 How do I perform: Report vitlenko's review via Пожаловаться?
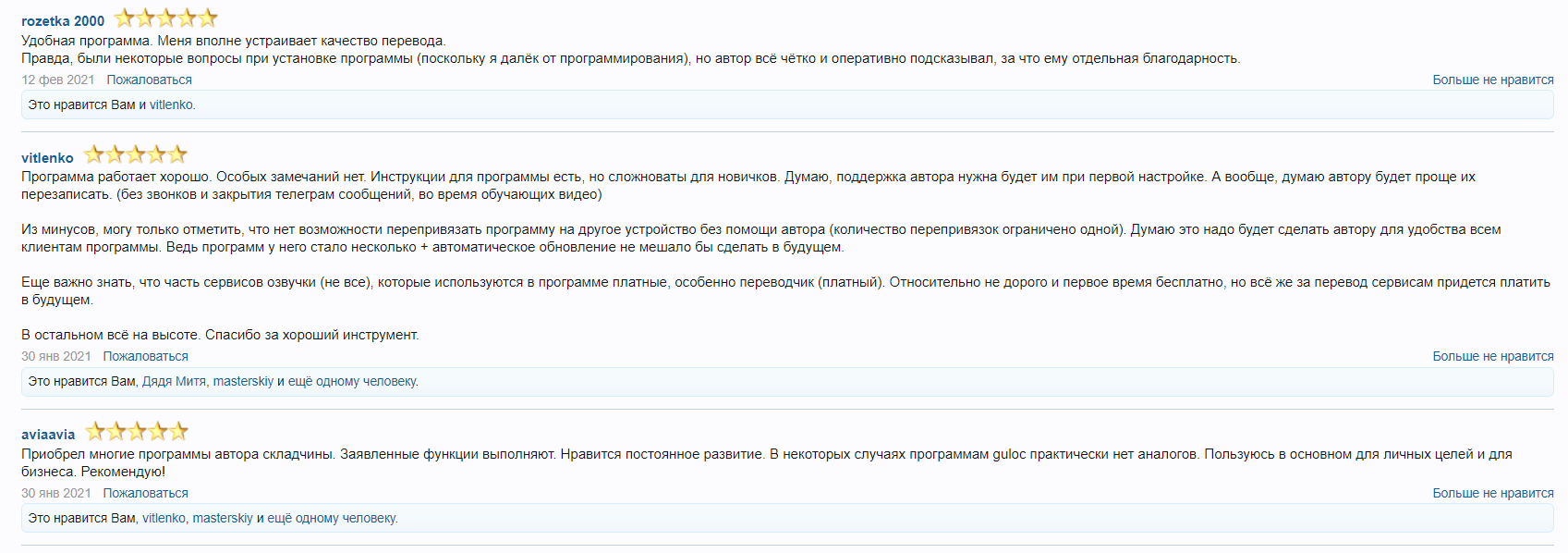[145, 357]
